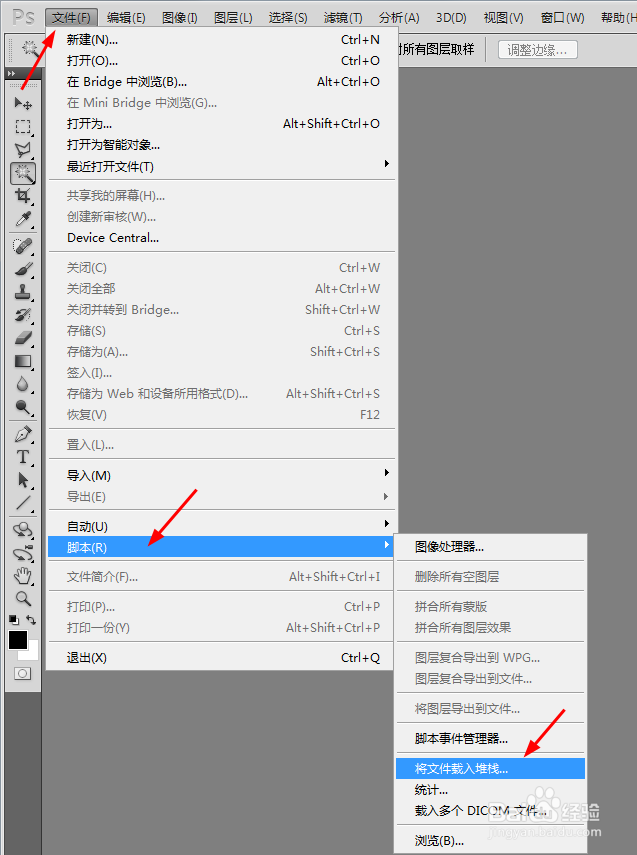
Task: Select the Brush tool
Action: [x=23, y=269]
